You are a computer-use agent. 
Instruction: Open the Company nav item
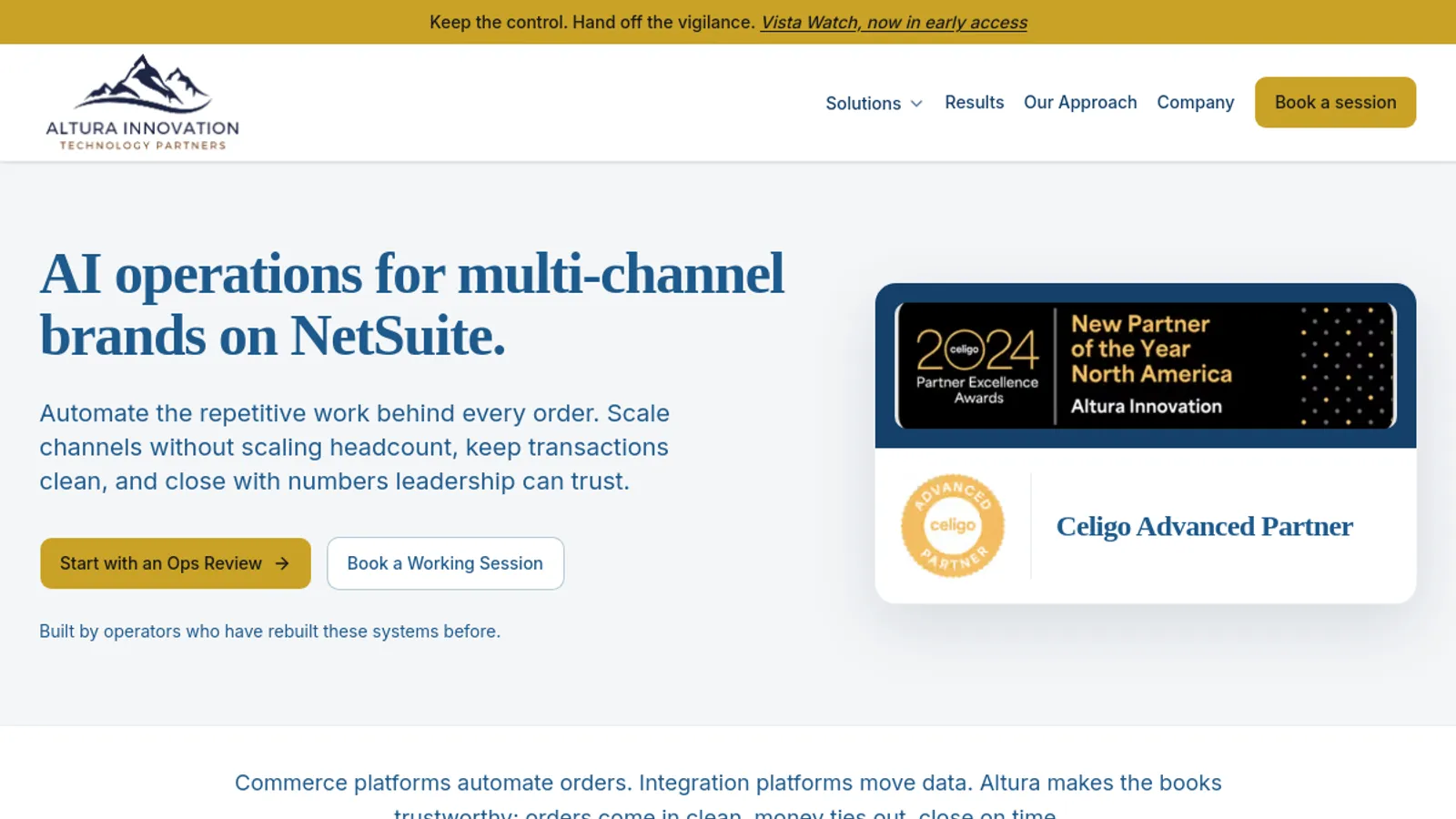coord(1195,103)
